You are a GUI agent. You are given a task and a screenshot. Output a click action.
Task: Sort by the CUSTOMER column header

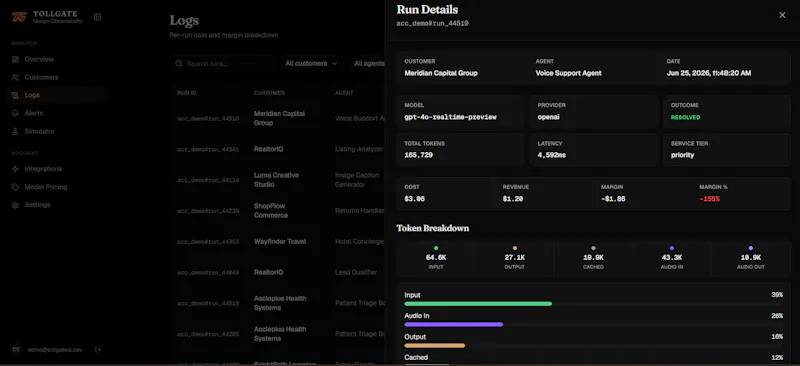(x=269, y=93)
